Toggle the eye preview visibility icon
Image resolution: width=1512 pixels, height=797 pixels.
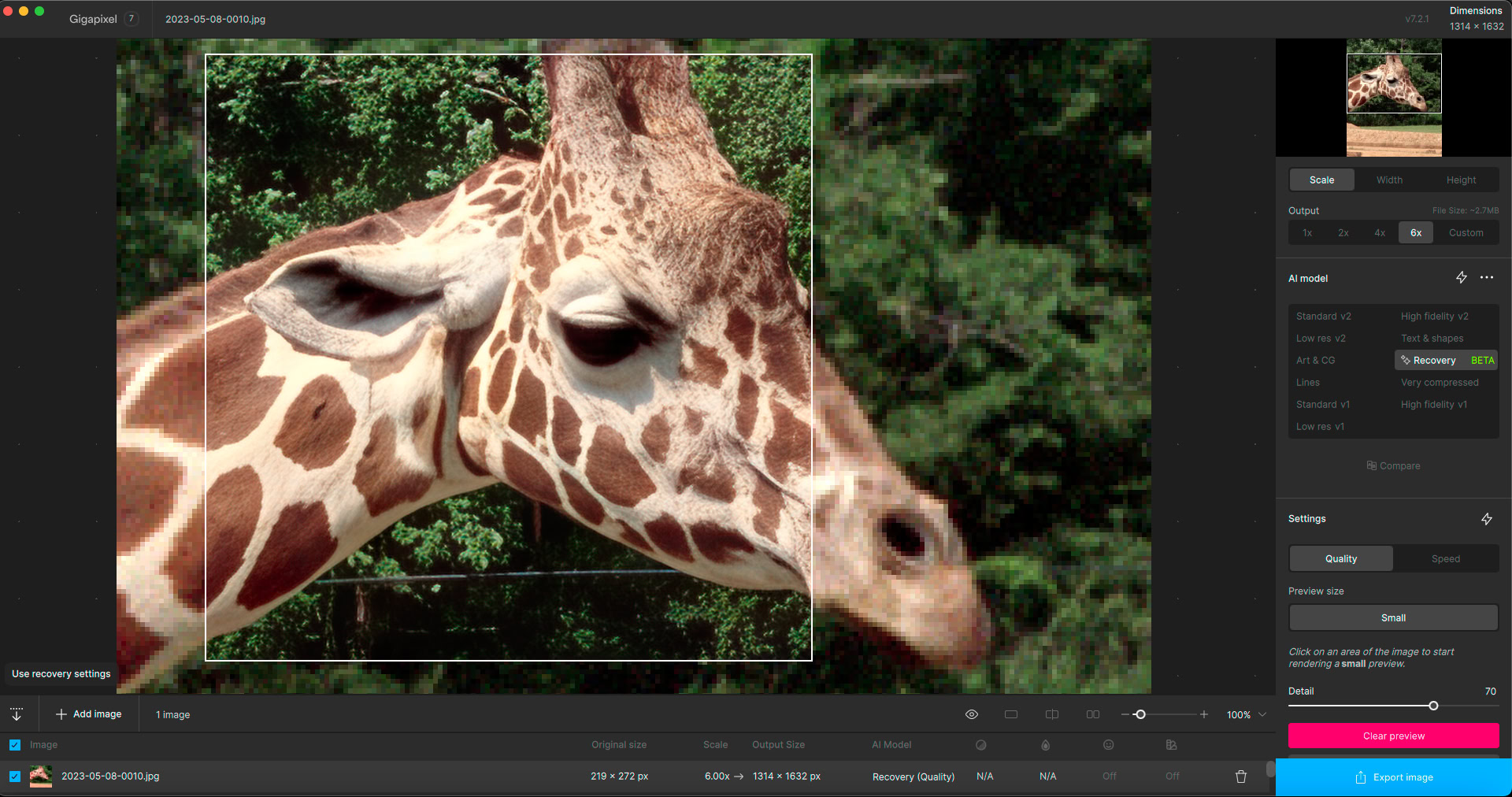pos(972,714)
